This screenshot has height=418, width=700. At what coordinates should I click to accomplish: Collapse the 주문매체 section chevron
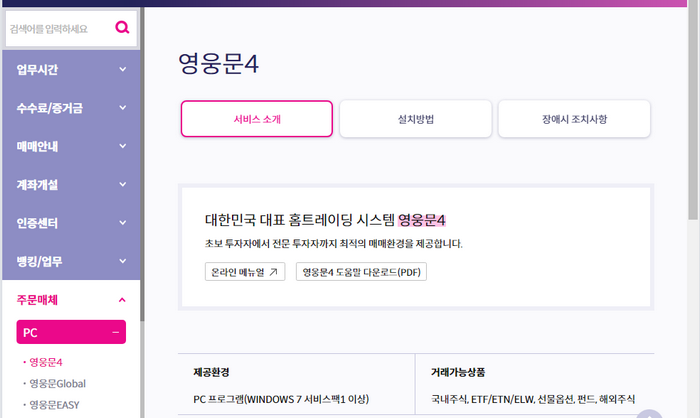coord(122,300)
